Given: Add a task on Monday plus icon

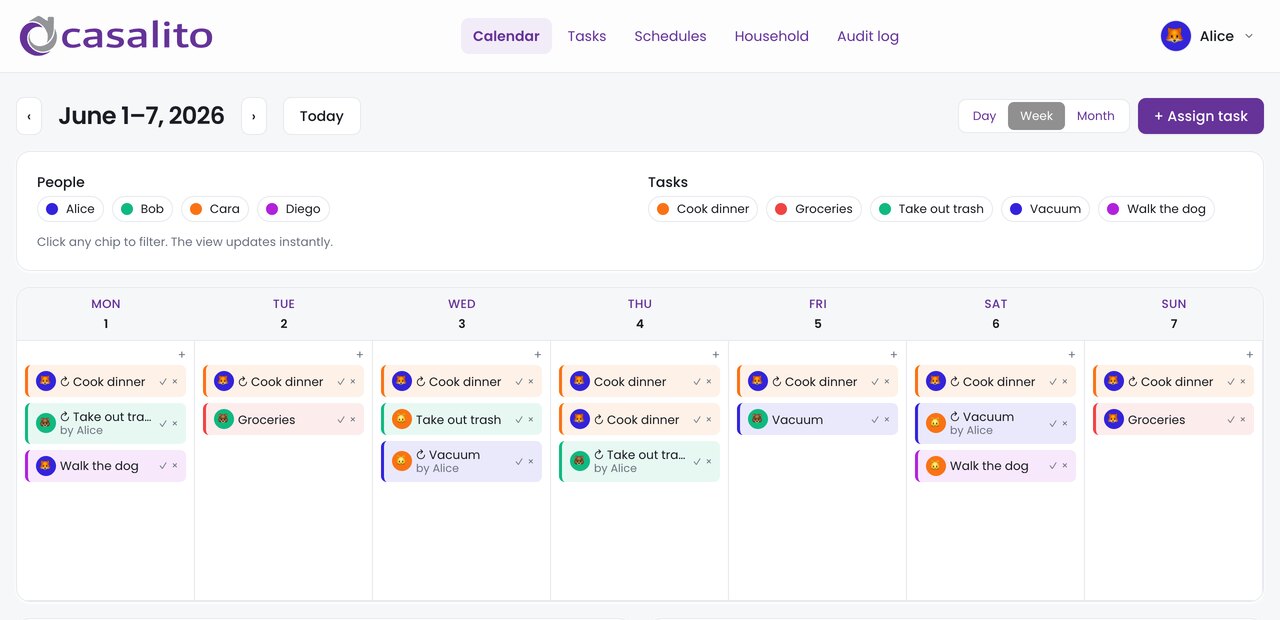Looking at the screenshot, I should 182,355.
